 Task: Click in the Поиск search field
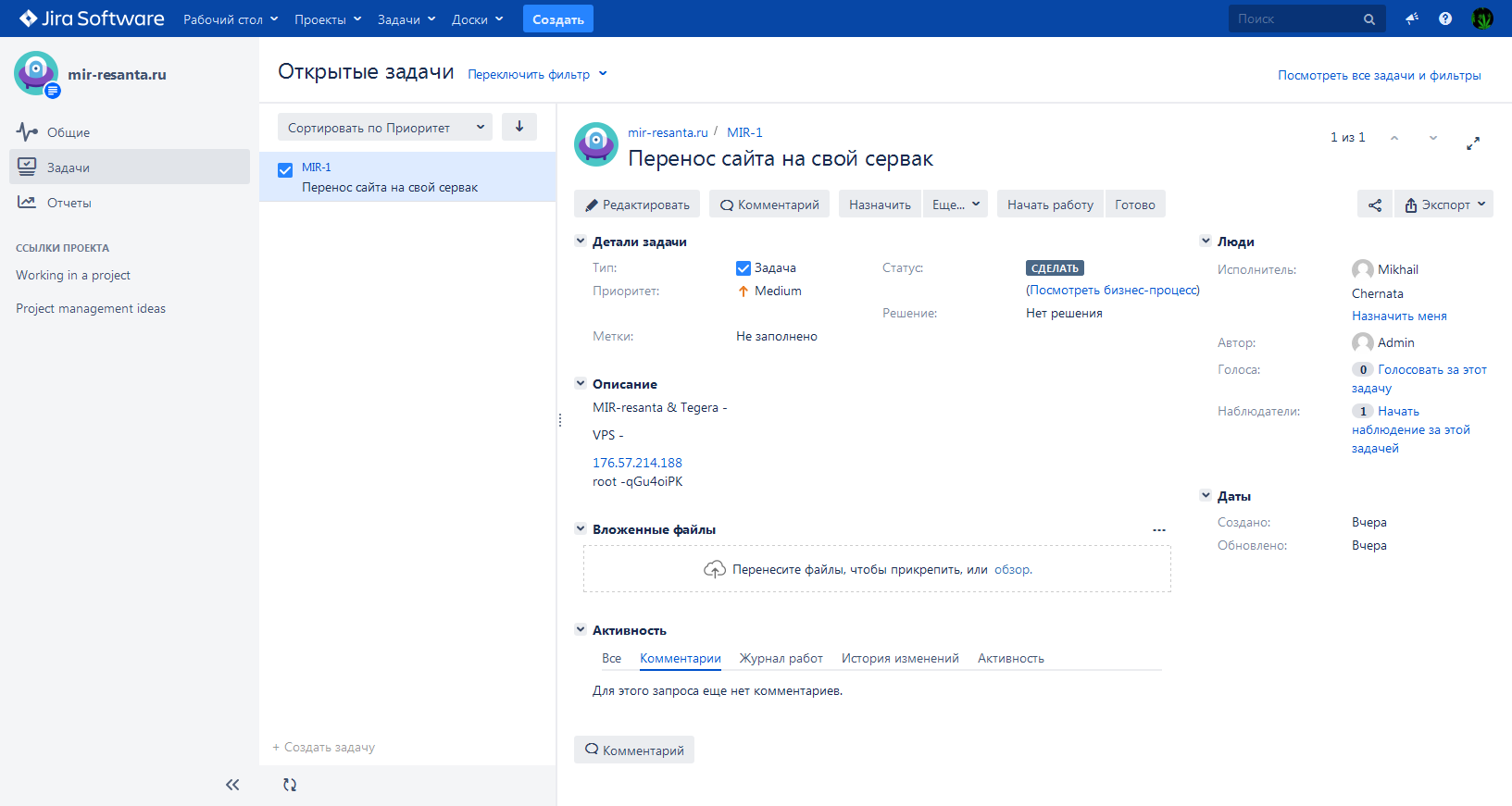click(1296, 19)
